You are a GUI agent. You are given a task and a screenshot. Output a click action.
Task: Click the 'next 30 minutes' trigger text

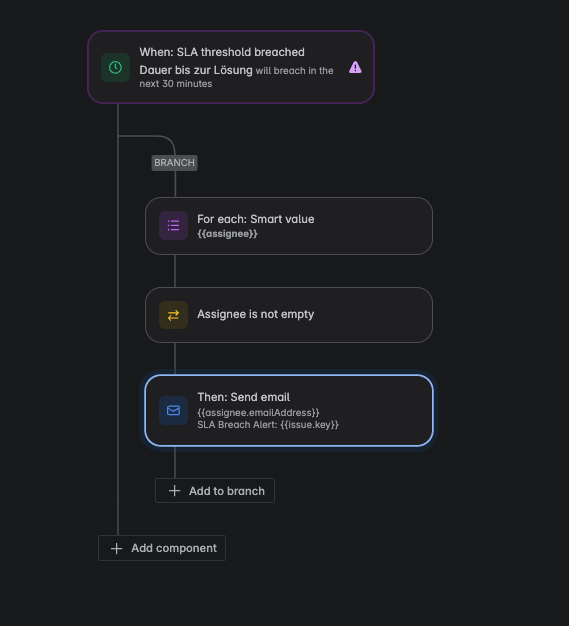(176, 84)
